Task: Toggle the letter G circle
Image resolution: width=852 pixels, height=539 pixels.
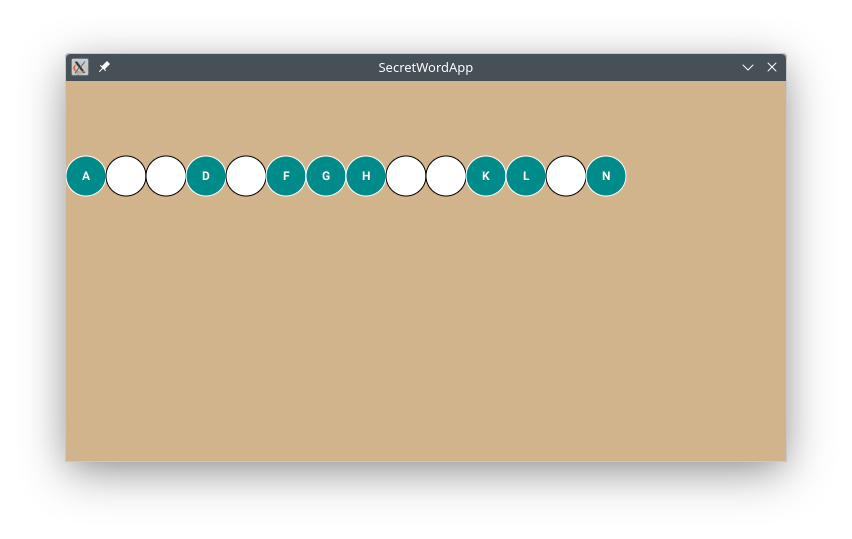Action: [326, 176]
